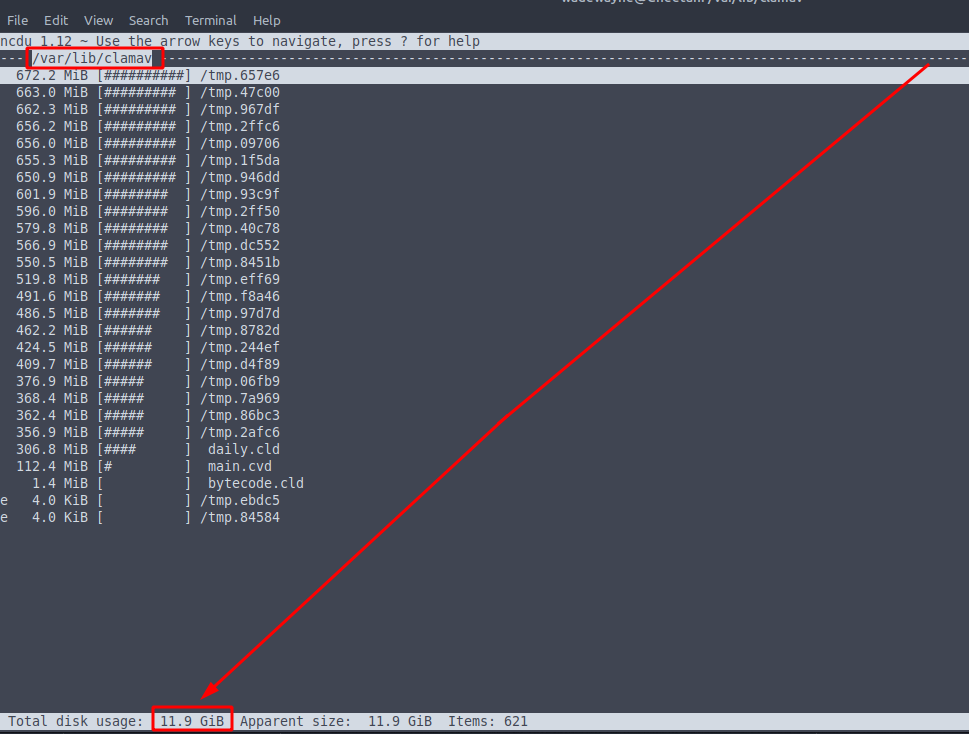
Task: Click the 112.4 MiB size value
Action: pyautogui.click(x=52, y=466)
